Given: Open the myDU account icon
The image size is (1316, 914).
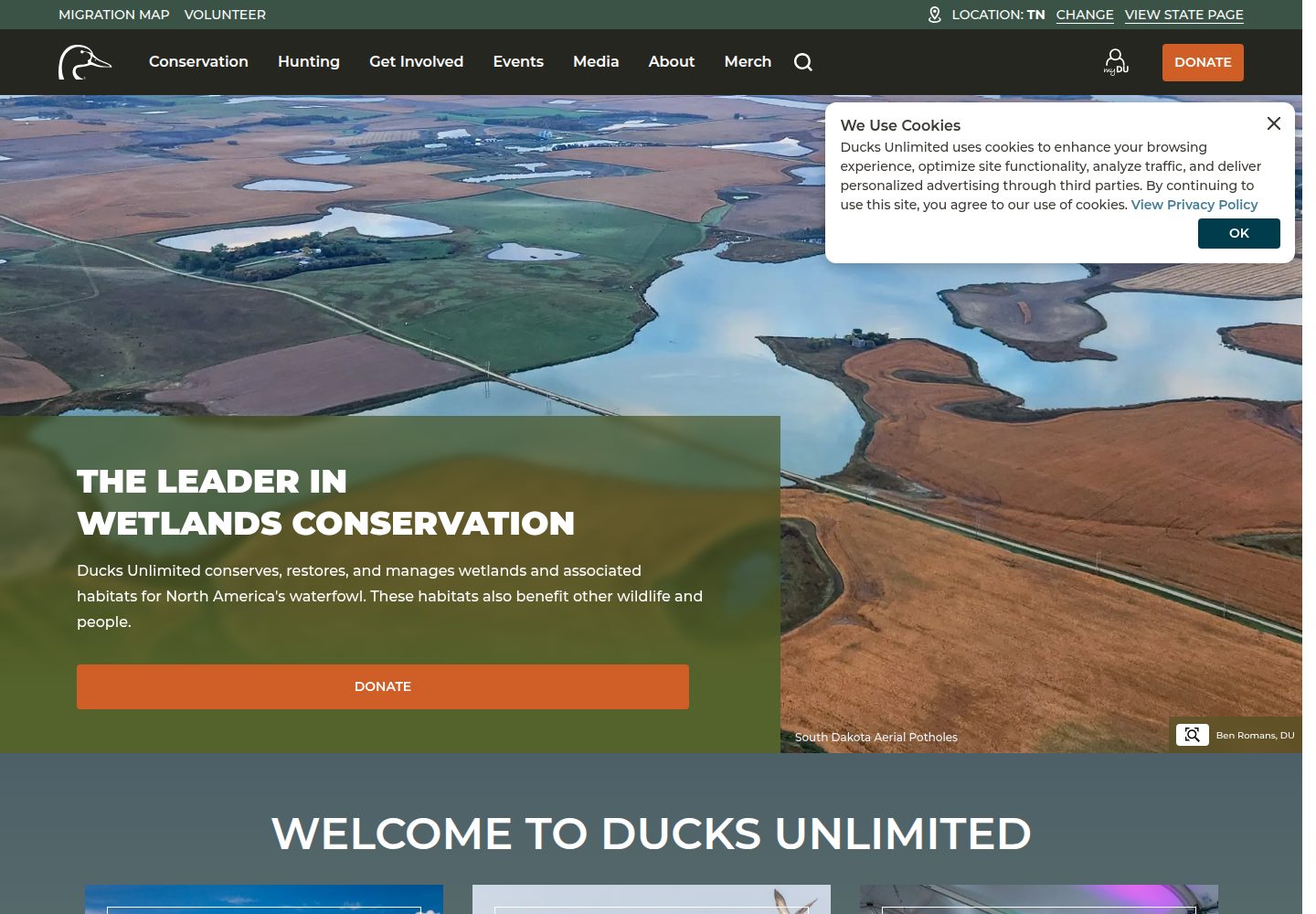Looking at the screenshot, I should [x=1116, y=62].
